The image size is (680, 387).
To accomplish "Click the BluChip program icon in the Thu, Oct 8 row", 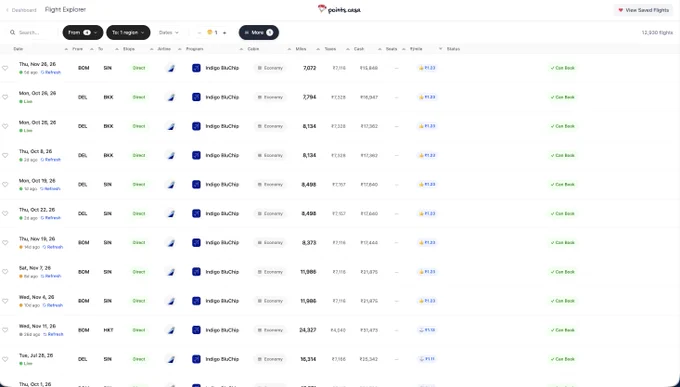I will click(x=196, y=155).
